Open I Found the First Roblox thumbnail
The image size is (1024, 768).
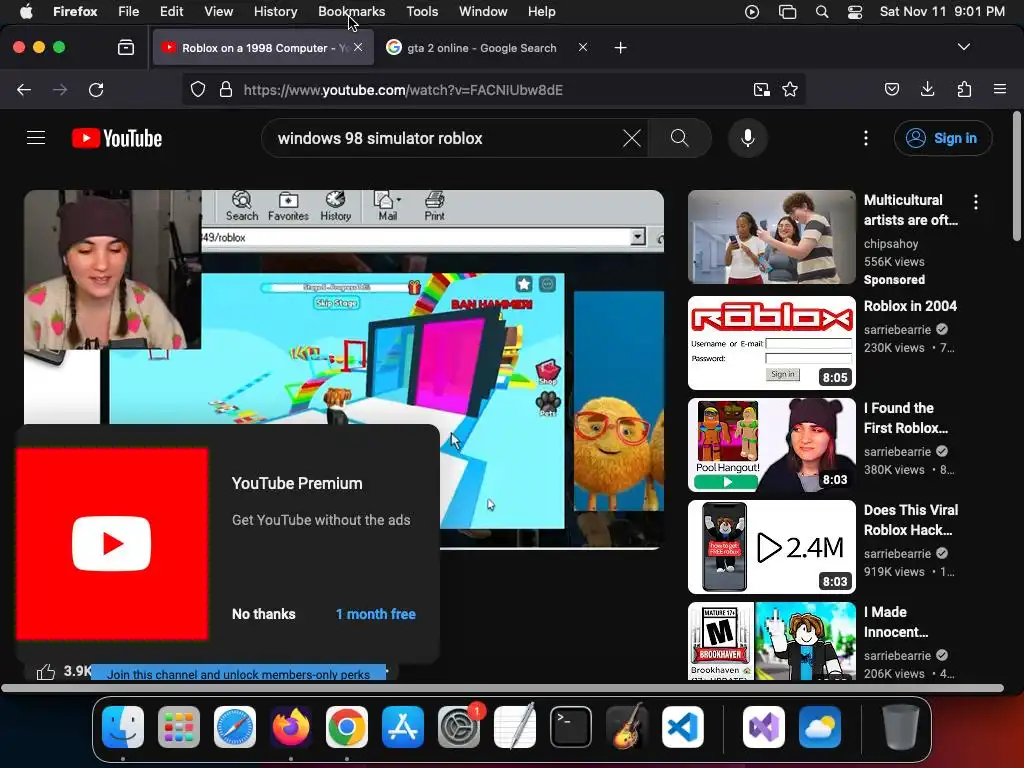[x=771, y=445]
